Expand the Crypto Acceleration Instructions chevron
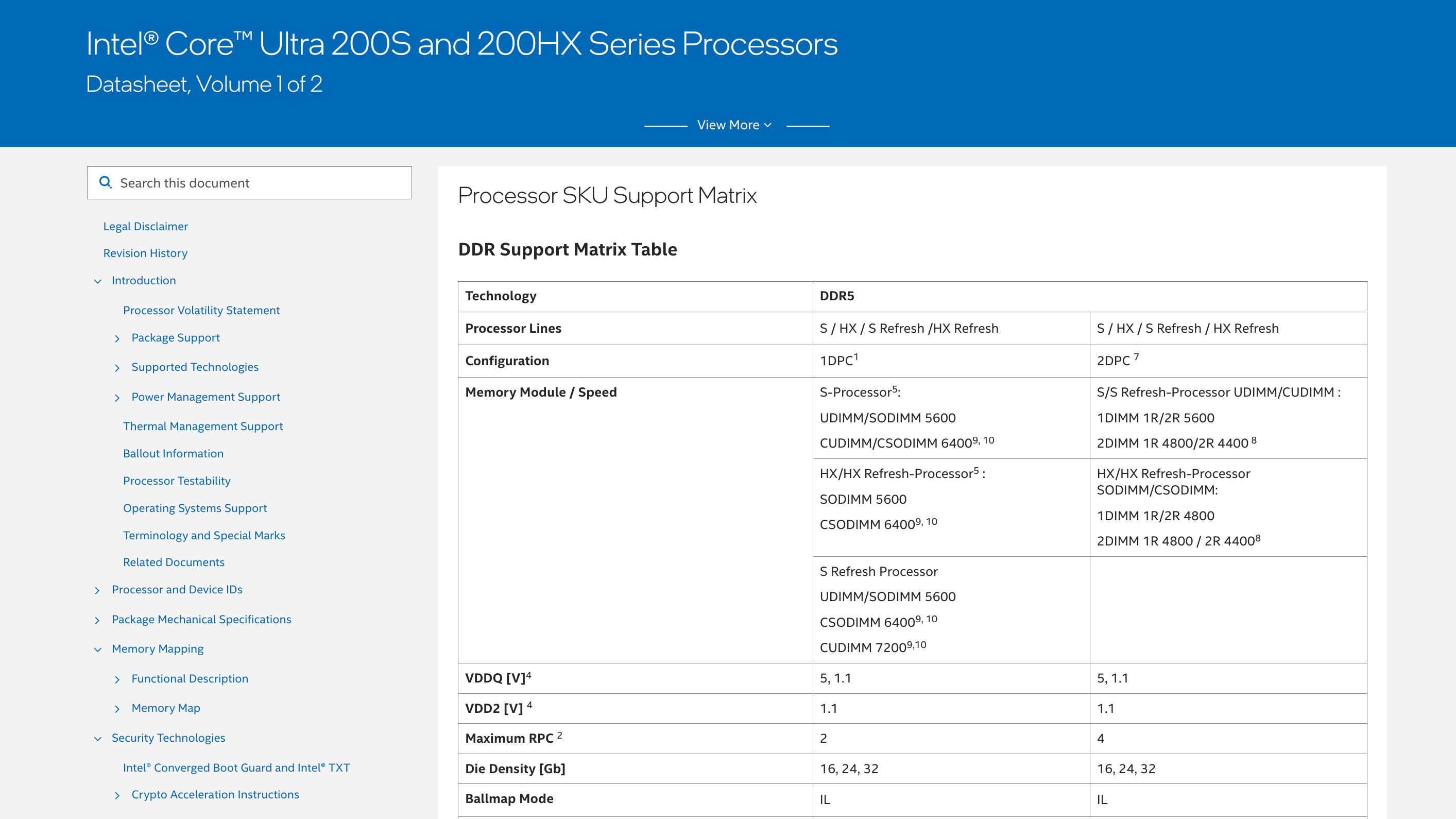The height and width of the screenshot is (819, 1456). coord(117,795)
